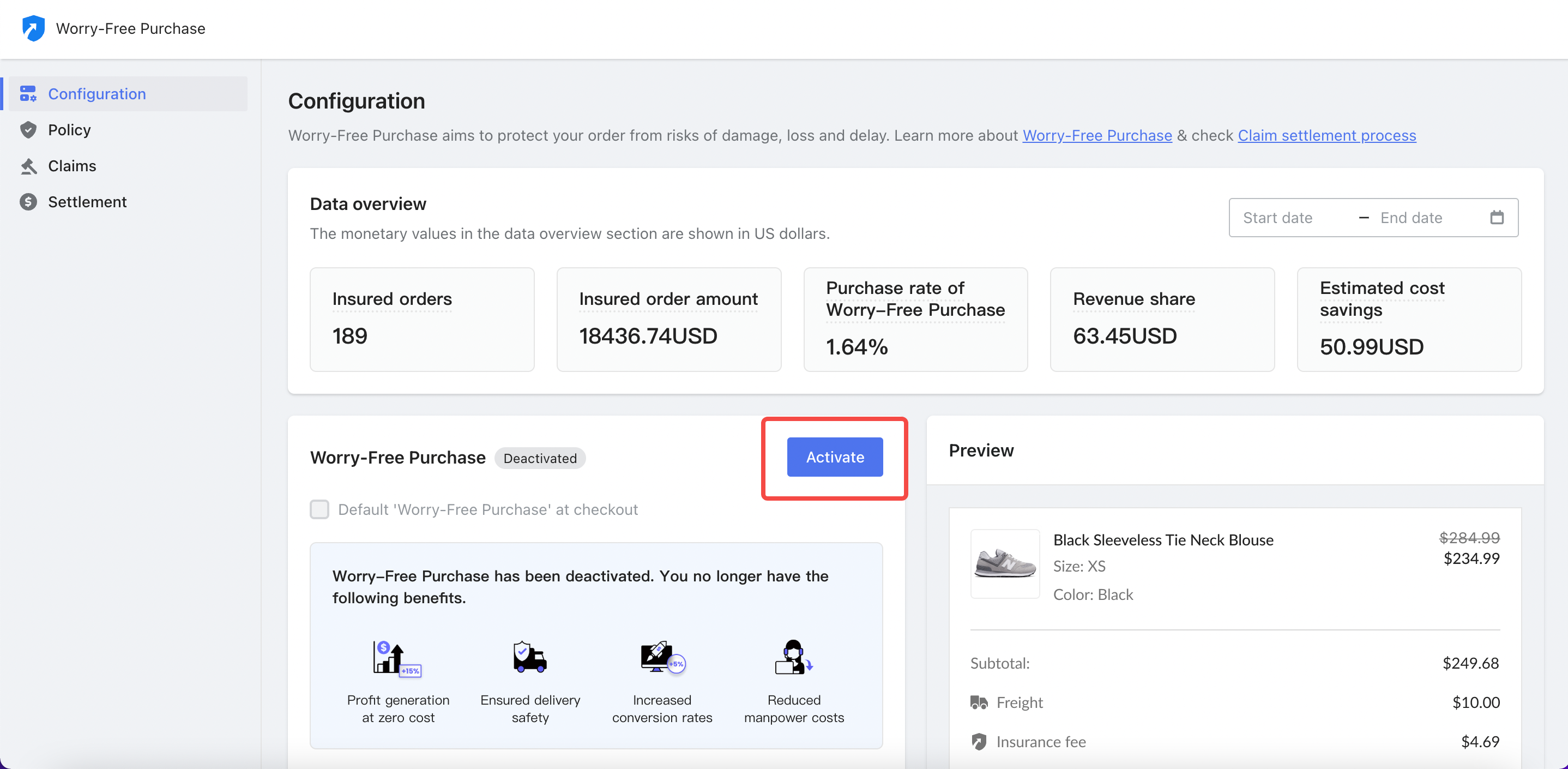
Task: Click the 63.45USD revenue value
Action: pos(1125,336)
